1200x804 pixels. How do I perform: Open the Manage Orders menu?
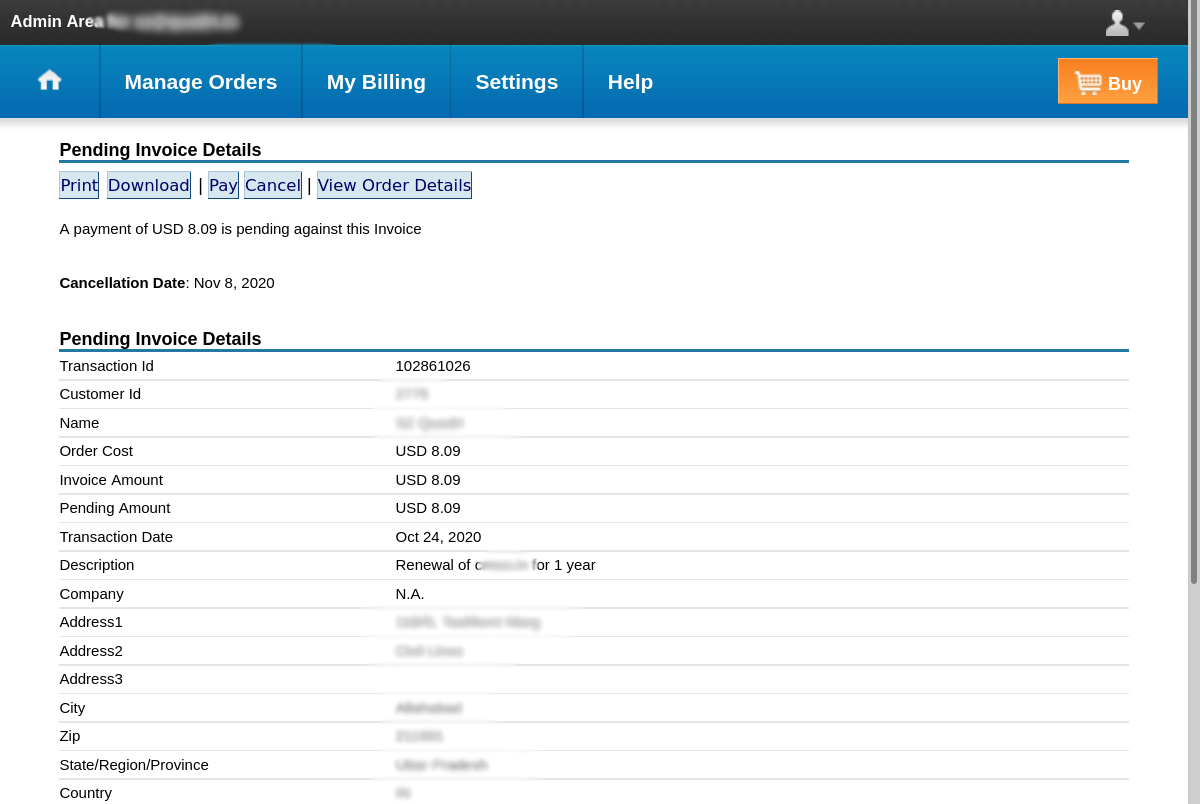click(200, 82)
